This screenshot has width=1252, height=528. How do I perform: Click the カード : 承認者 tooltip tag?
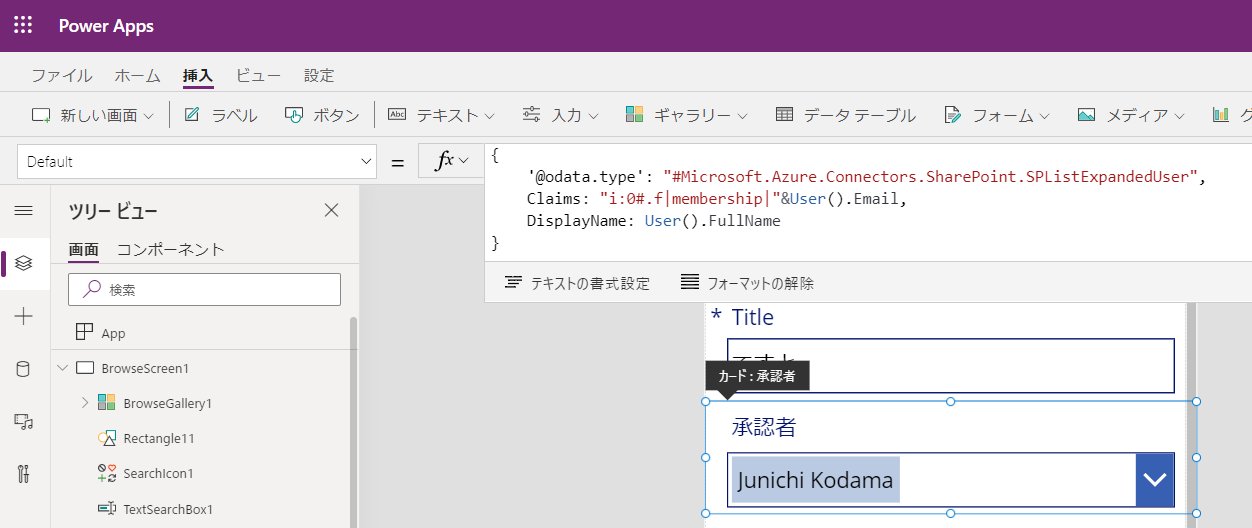point(757,376)
